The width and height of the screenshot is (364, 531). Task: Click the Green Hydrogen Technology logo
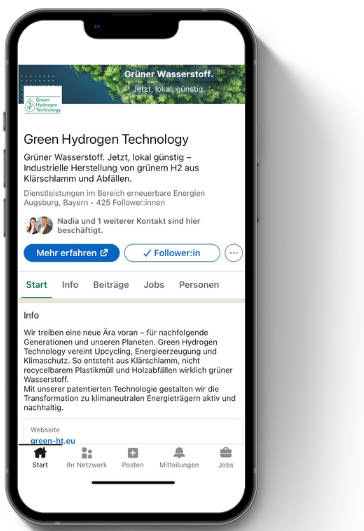point(43,100)
